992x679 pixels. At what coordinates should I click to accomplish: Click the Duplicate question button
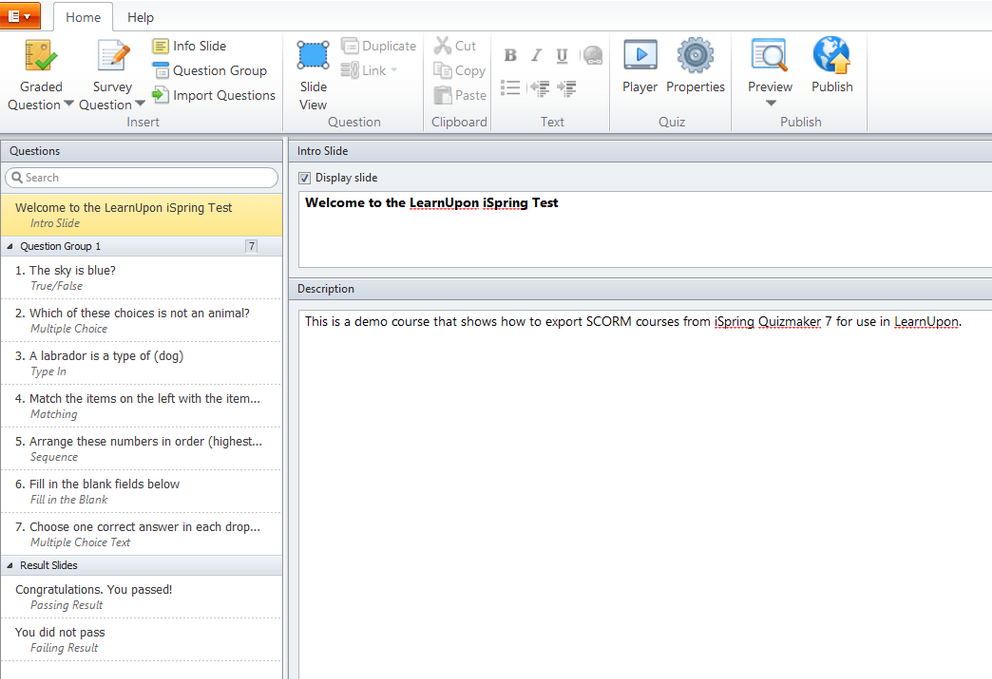378,46
